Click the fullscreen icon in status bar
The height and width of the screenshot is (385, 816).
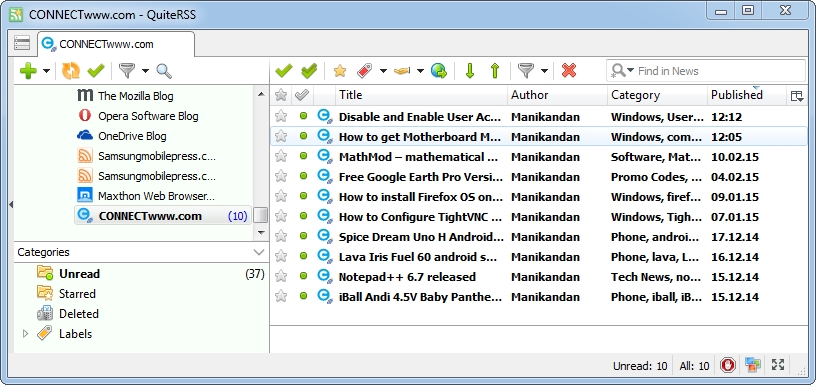point(778,365)
